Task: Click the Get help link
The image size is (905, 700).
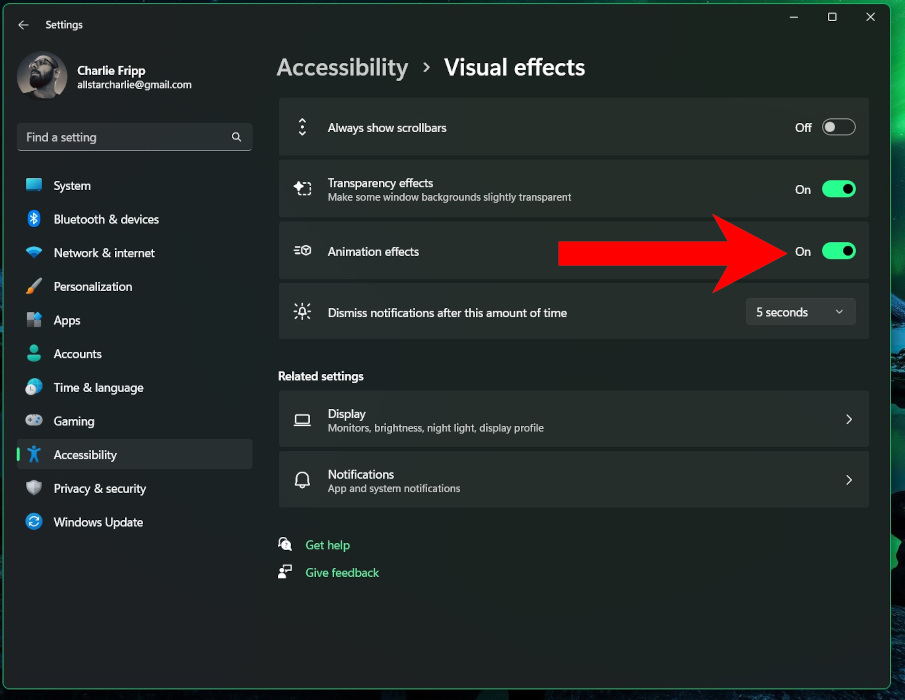Action: [x=326, y=544]
